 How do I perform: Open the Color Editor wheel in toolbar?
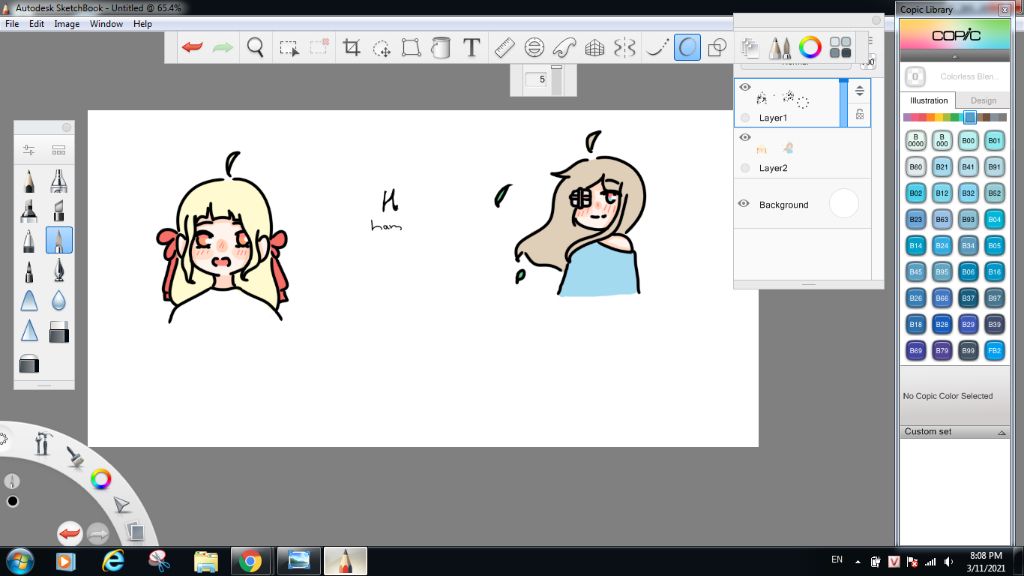pos(810,47)
